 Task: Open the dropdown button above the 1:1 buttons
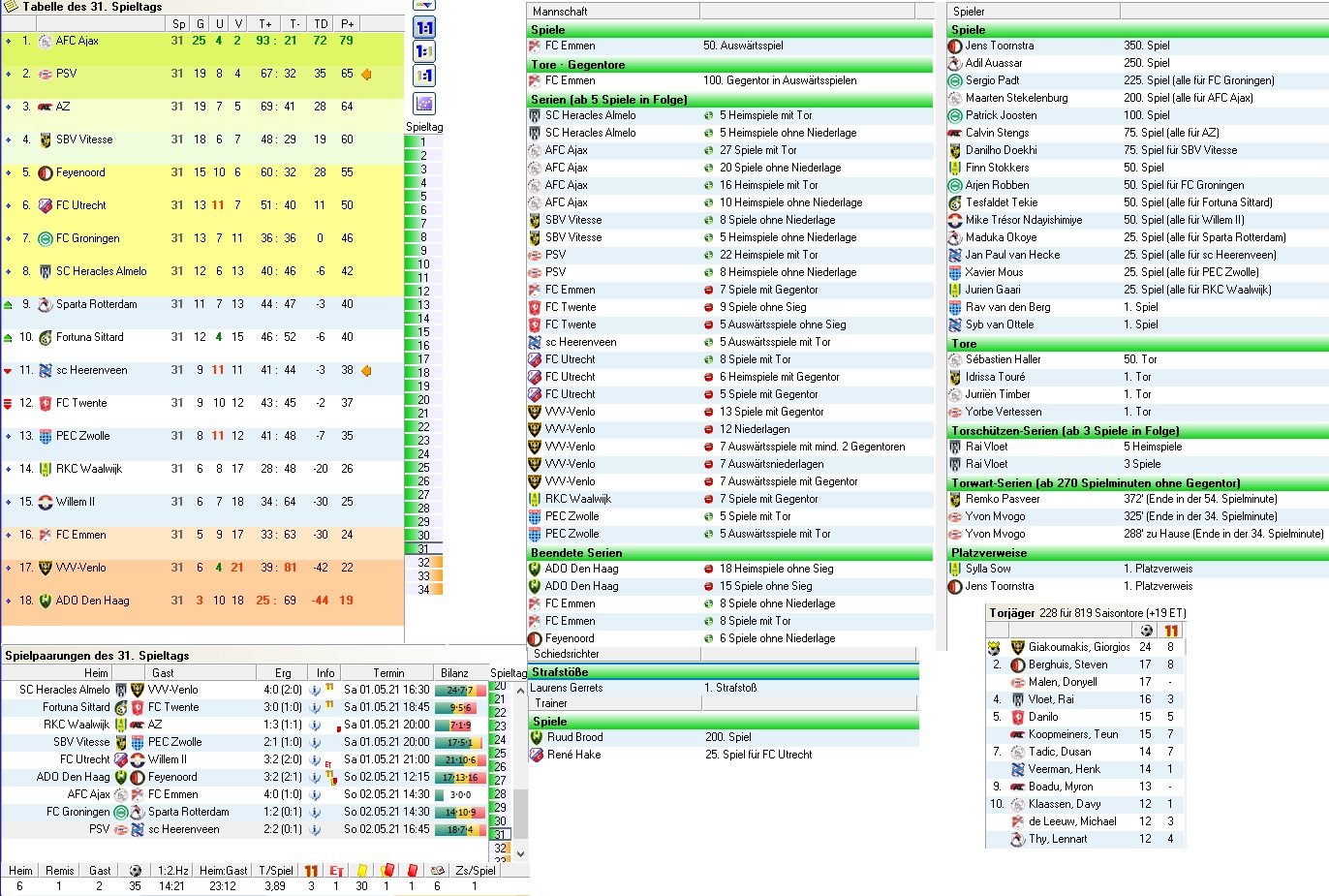[424, 5]
